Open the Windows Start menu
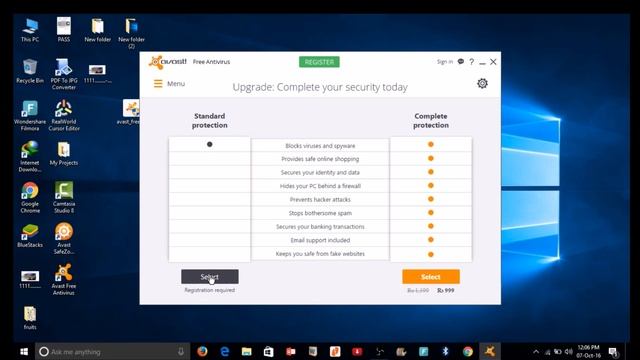The height and width of the screenshot is (360, 640). tap(24, 351)
